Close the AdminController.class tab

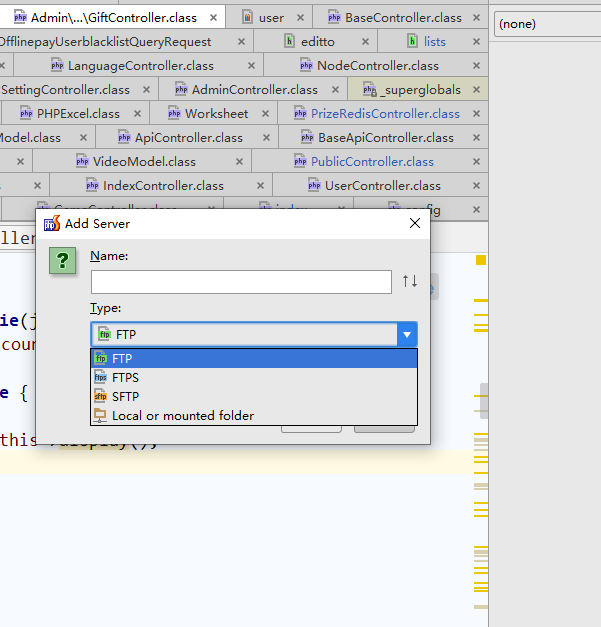[x=335, y=90]
